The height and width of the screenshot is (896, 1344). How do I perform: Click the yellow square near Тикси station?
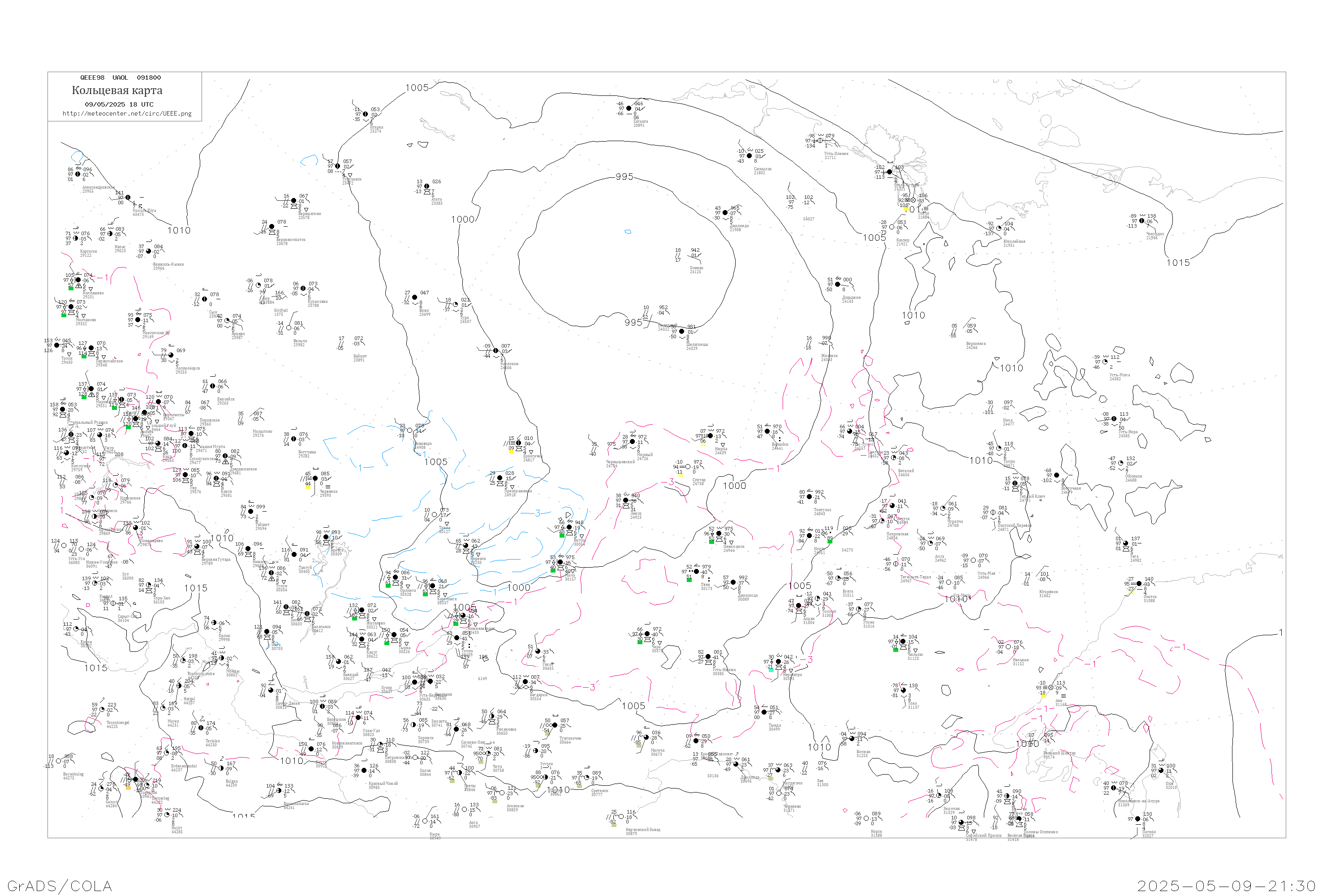pyautogui.click(x=906, y=209)
